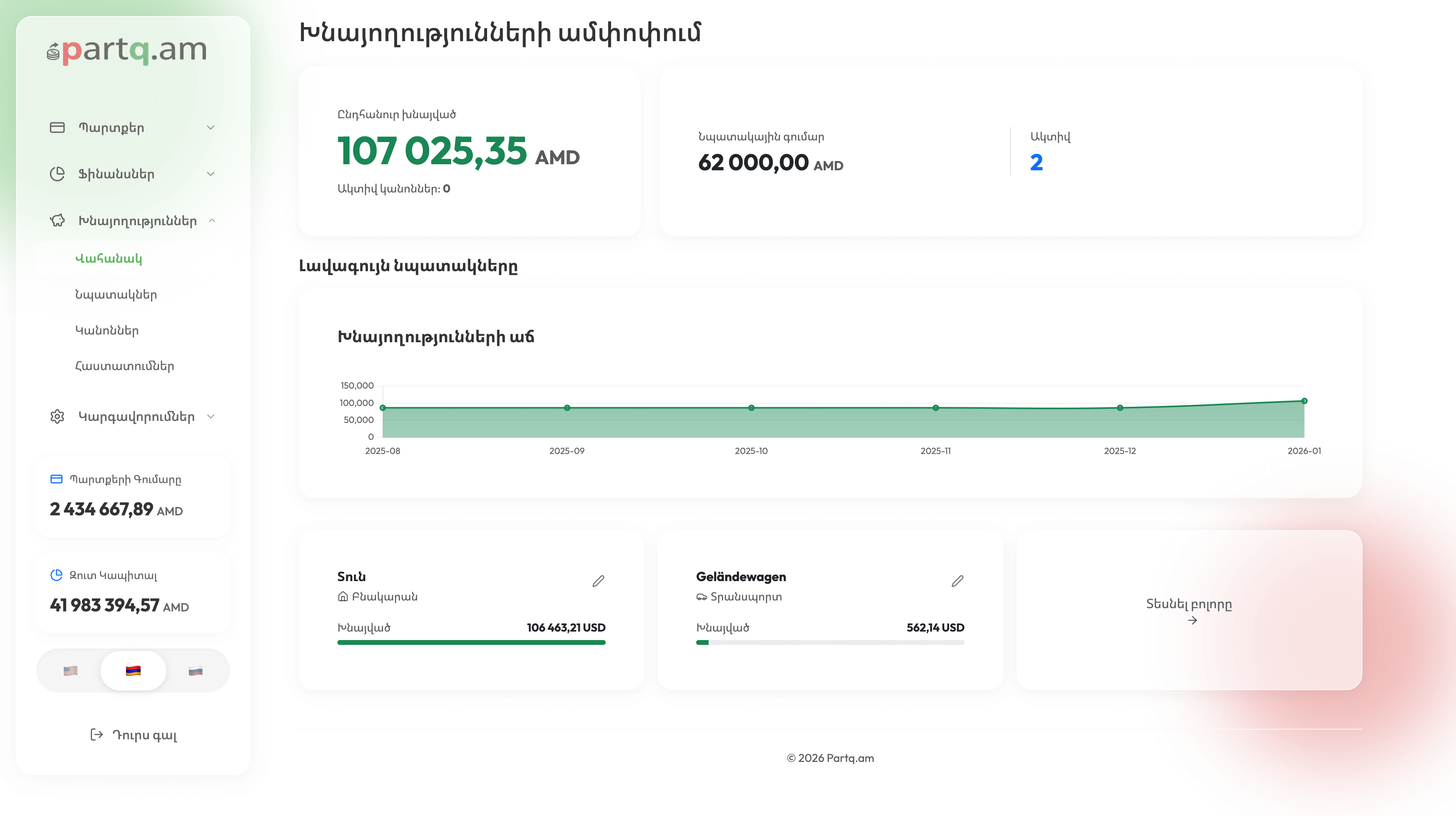Expand the Պարտքեր menu chevron
Viewport: 1456px width, 816px height.
point(211,128)
